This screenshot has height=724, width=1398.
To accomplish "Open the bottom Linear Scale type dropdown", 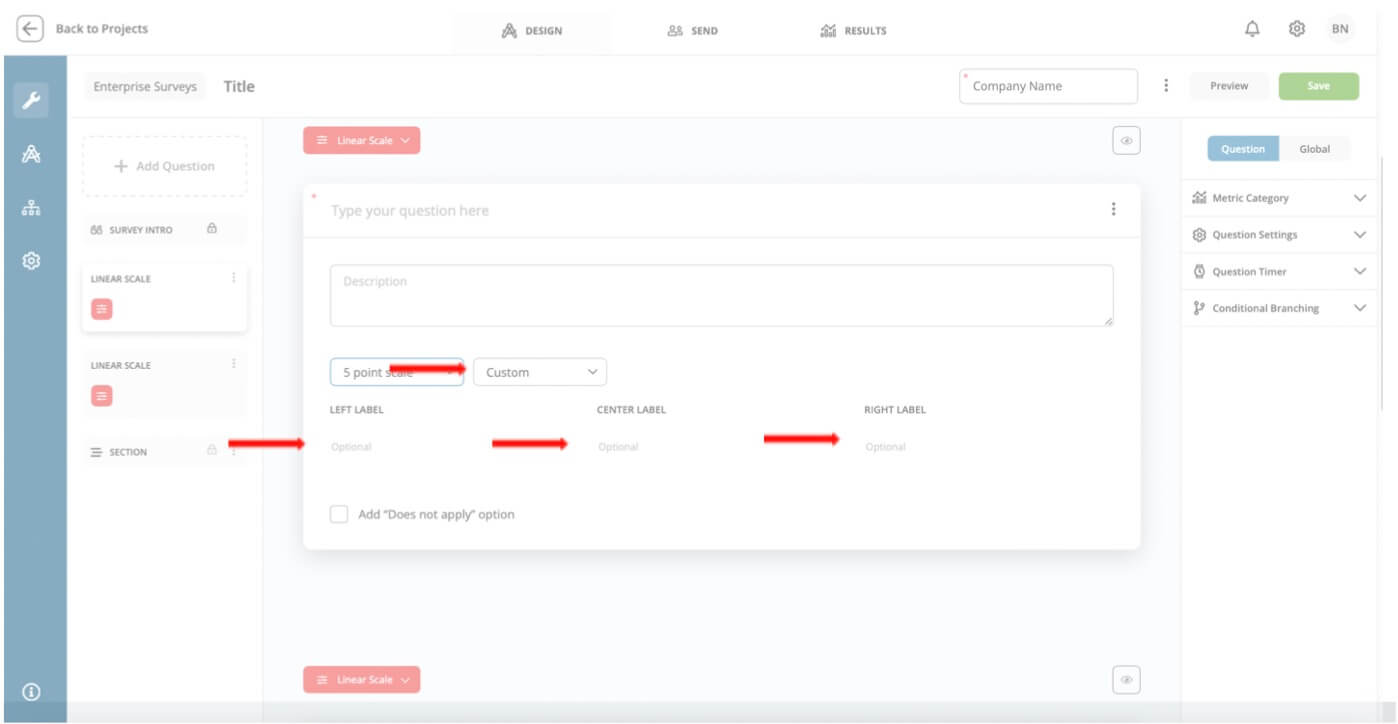I will click(362, 680).
